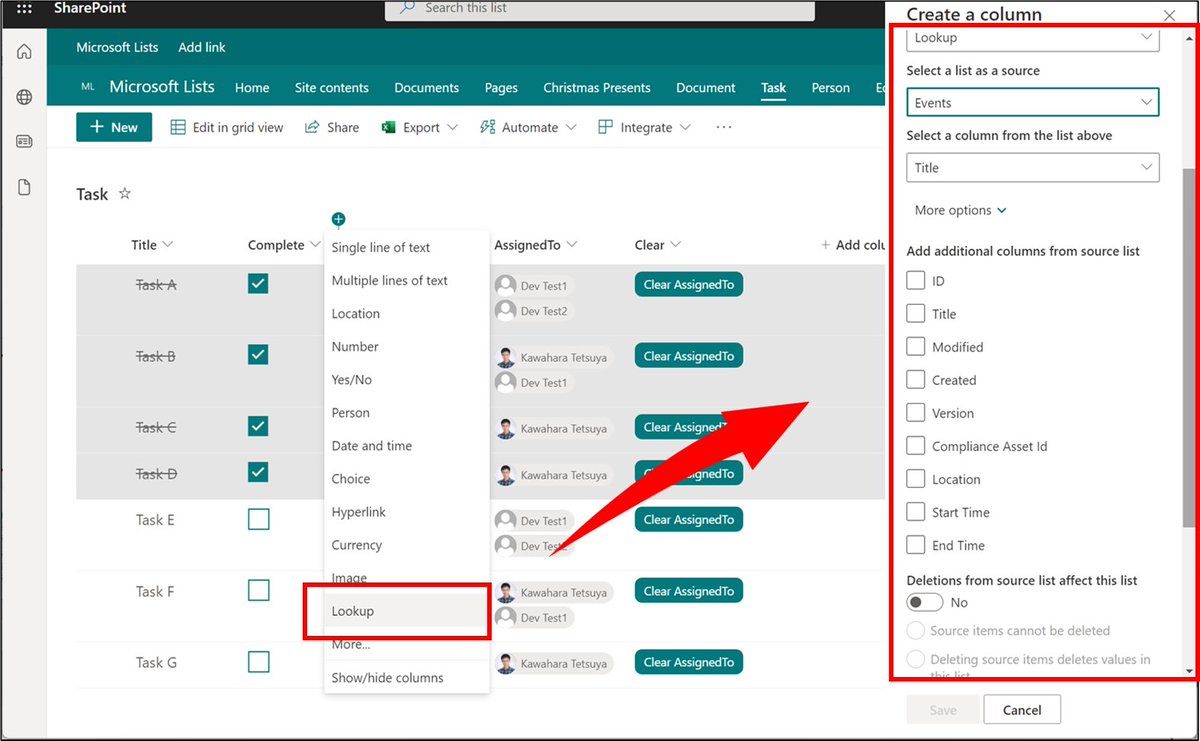1200x741 pixels.
Task: Tick the Start Time additional column checkbox
Action: 915,512
